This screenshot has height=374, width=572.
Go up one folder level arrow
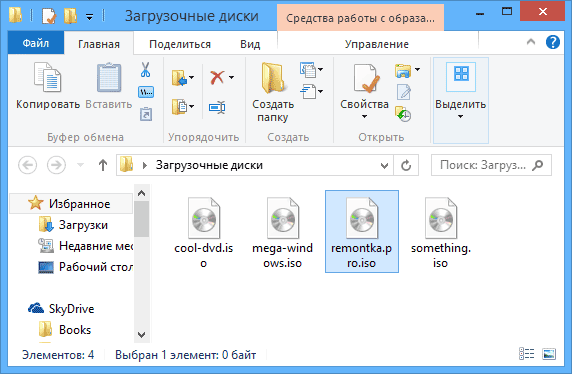coord(103,165)
